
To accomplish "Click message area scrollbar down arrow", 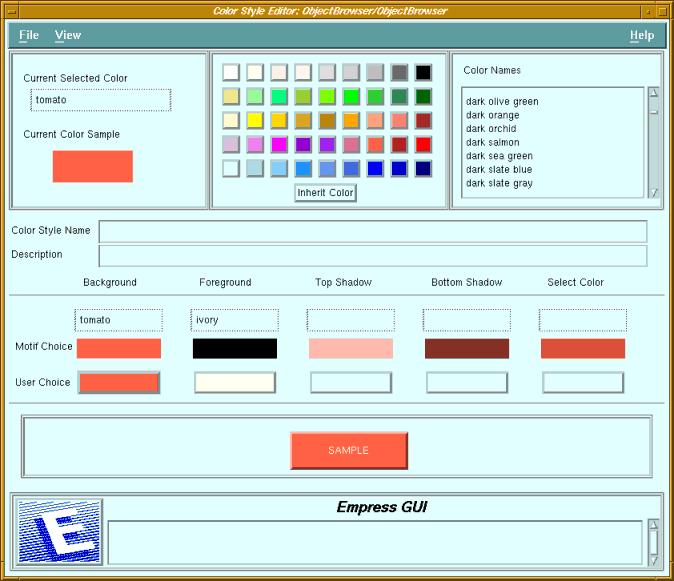I will coord(654,561).
